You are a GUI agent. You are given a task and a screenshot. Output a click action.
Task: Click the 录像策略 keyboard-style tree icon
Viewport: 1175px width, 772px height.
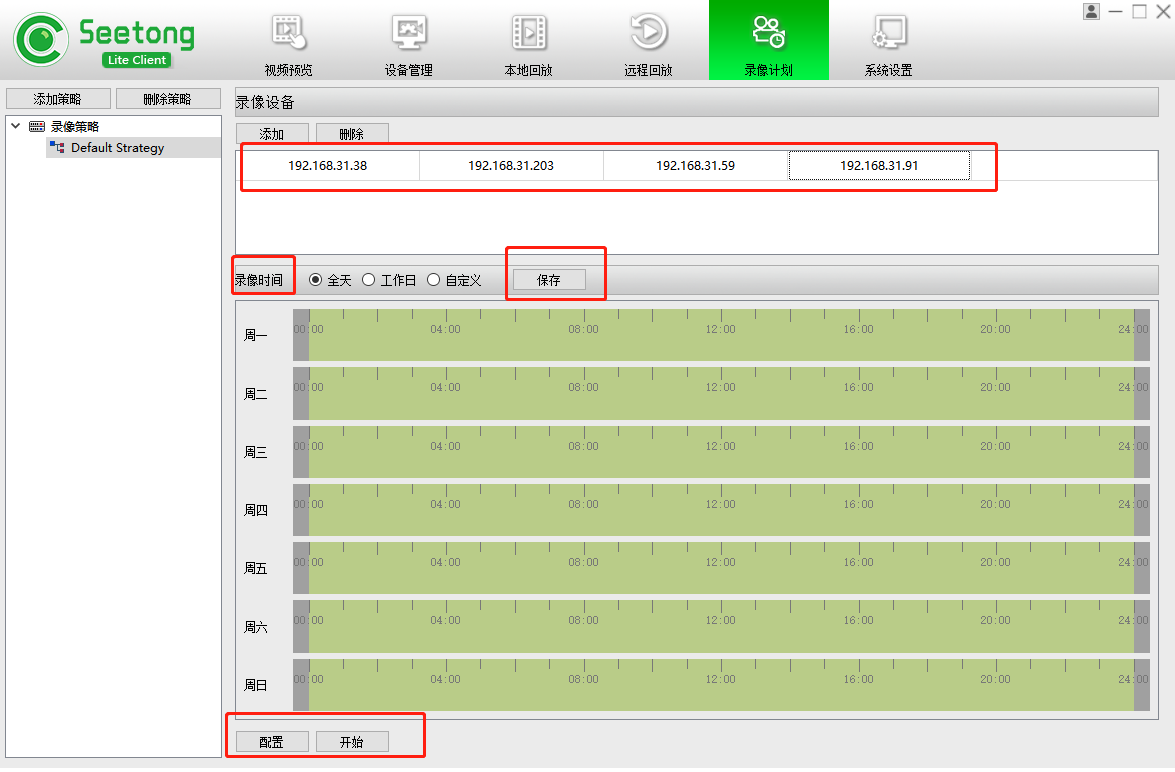[x=37, y=127]
